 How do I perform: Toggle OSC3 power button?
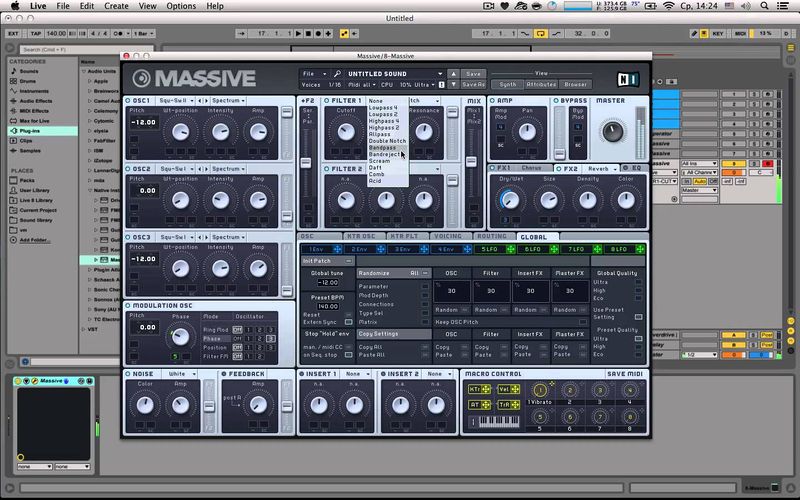pyautogui.click(x=128, y=237)
